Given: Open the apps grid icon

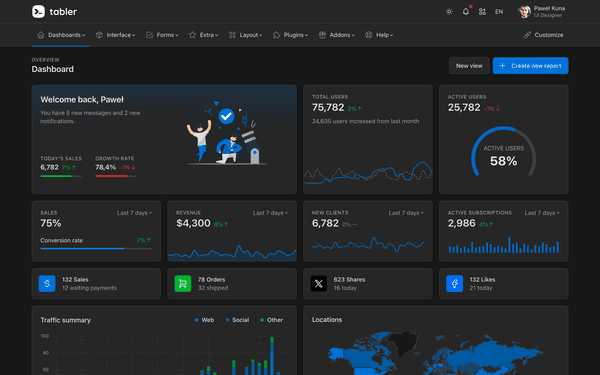Looking at the screenshot, I should pyautogui.click(x=482, y=11).
